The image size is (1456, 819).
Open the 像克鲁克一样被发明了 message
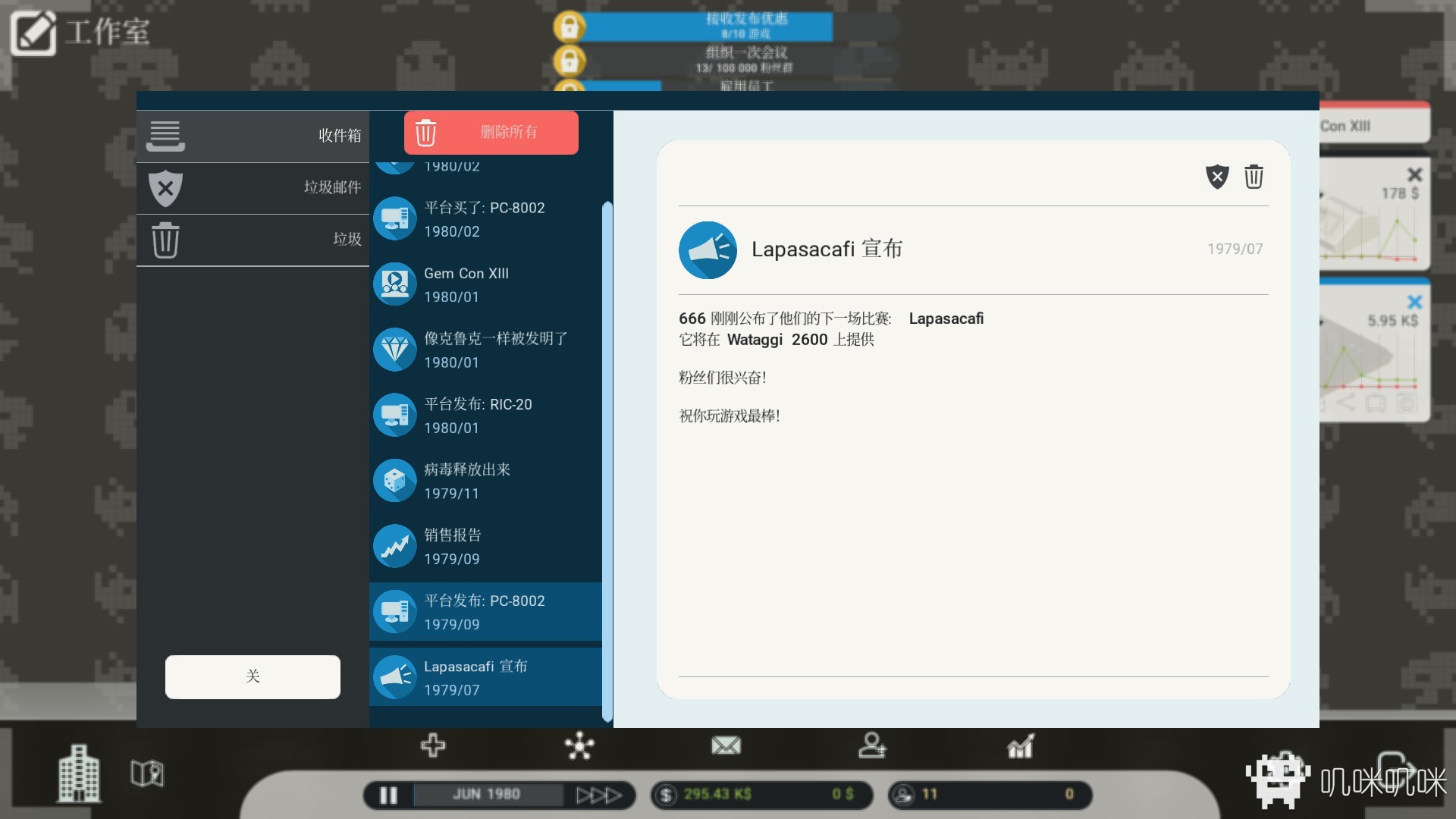tap(485, 350)
